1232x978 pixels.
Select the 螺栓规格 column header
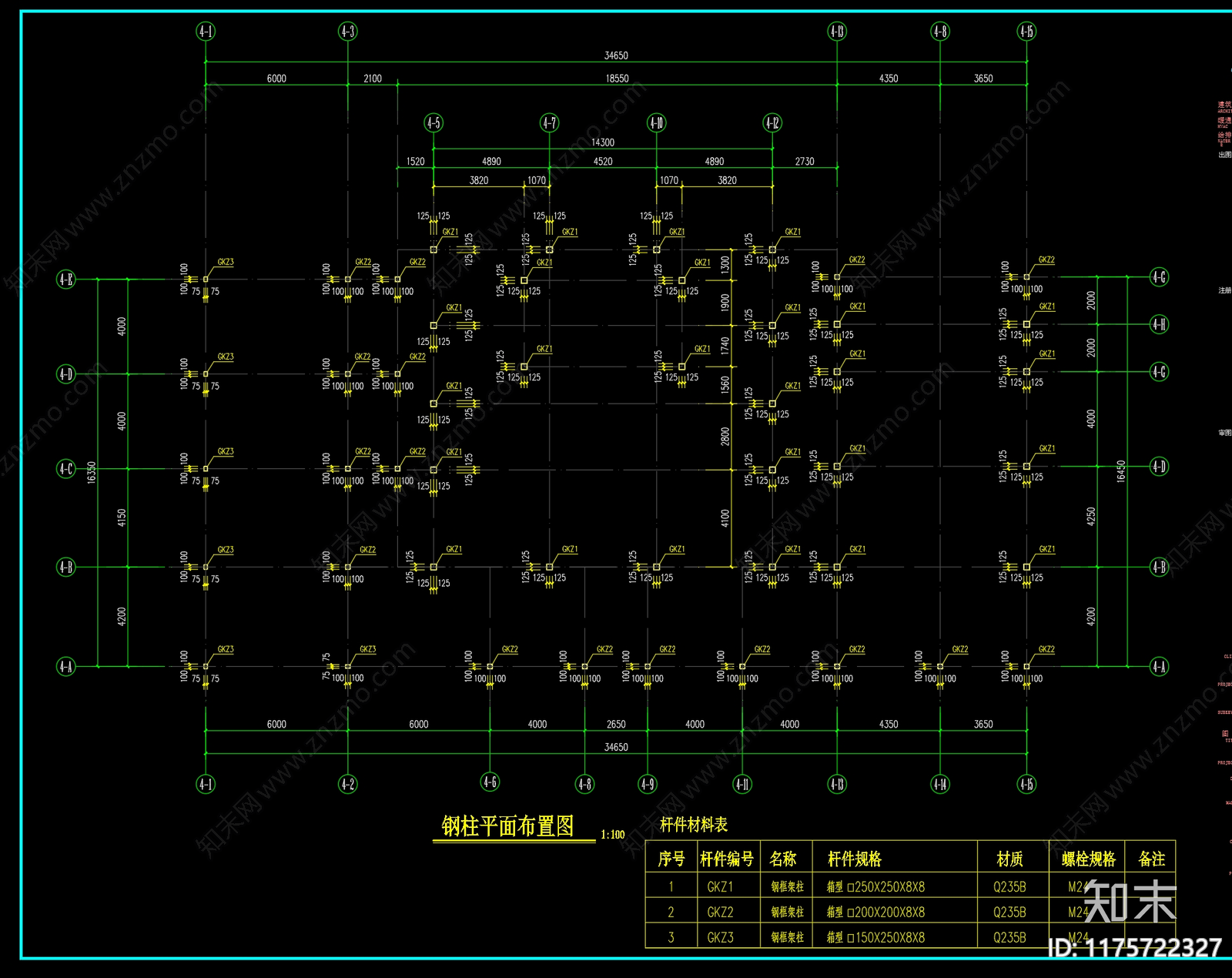coord(1089,859)
